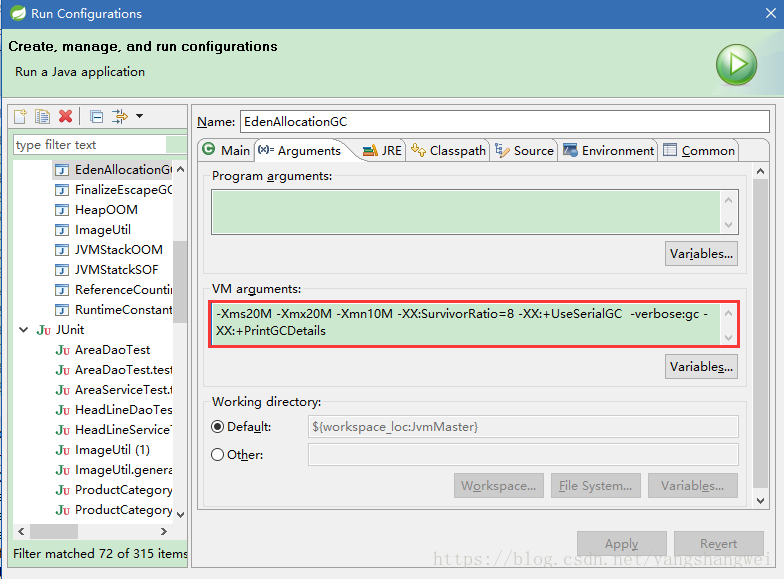784x579 pixels.
Task: Click Variables button under VM arguments
Action: point(701,367)
